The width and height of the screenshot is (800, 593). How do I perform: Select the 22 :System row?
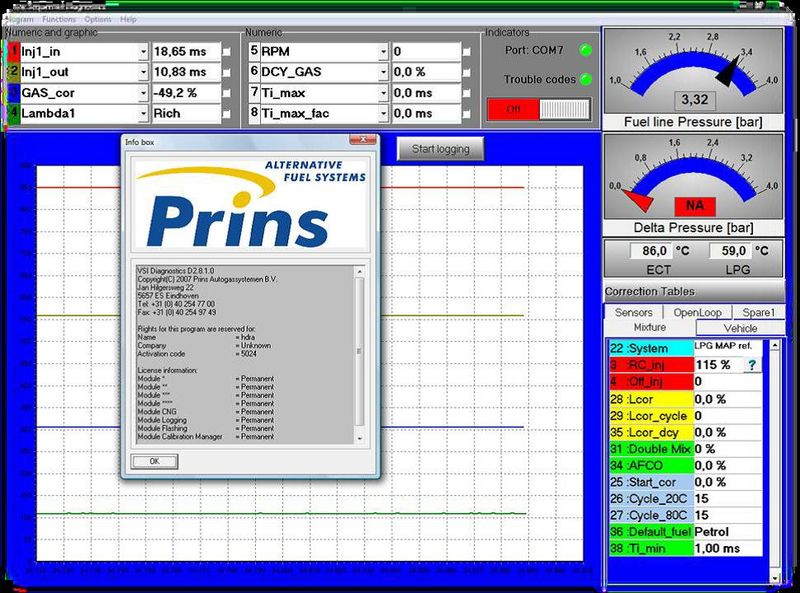[685, 348]
